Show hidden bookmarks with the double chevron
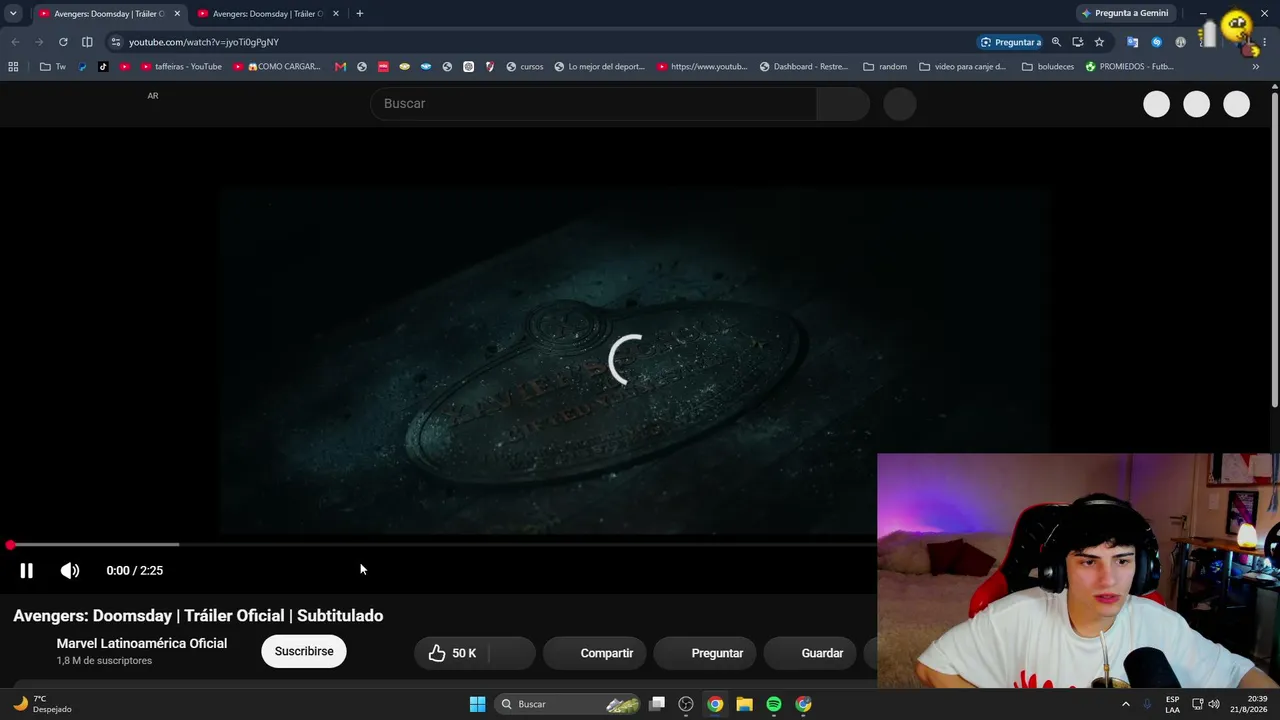1280x720 pixels. pyautogui.click(x=1256, y=67)
